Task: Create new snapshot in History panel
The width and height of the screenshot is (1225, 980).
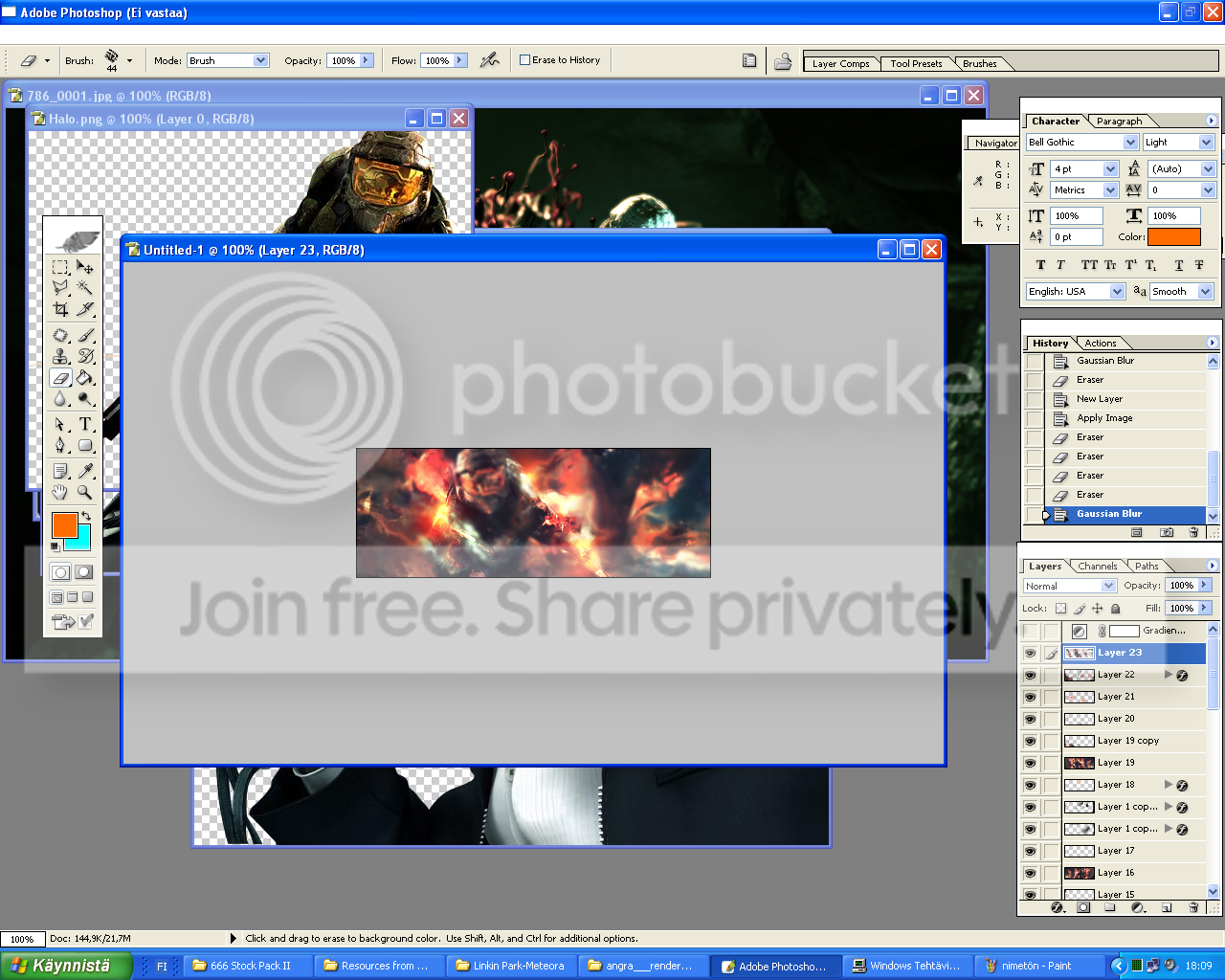Action: click(1166, 532)
